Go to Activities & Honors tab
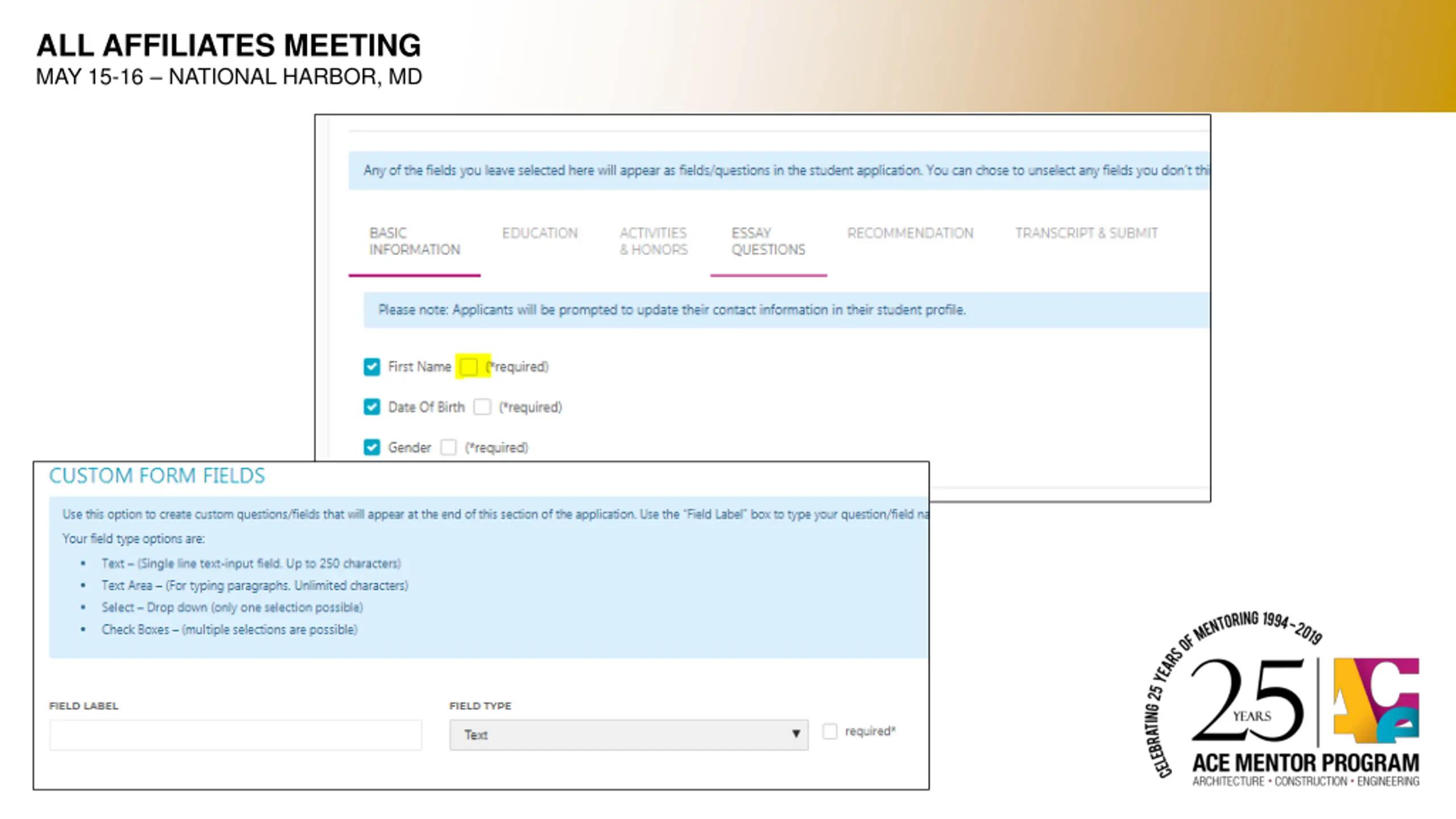1456x819 pixels. [x=653, y=241]
